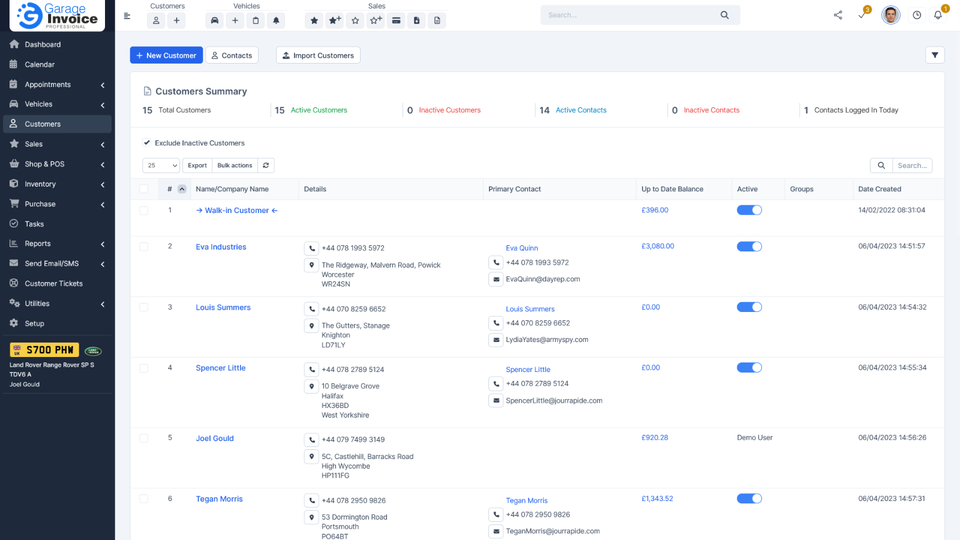Open Dashboard from the sidebar
Image resolution: width=960 pixels, height=540 pixels.
pos(42,45)
